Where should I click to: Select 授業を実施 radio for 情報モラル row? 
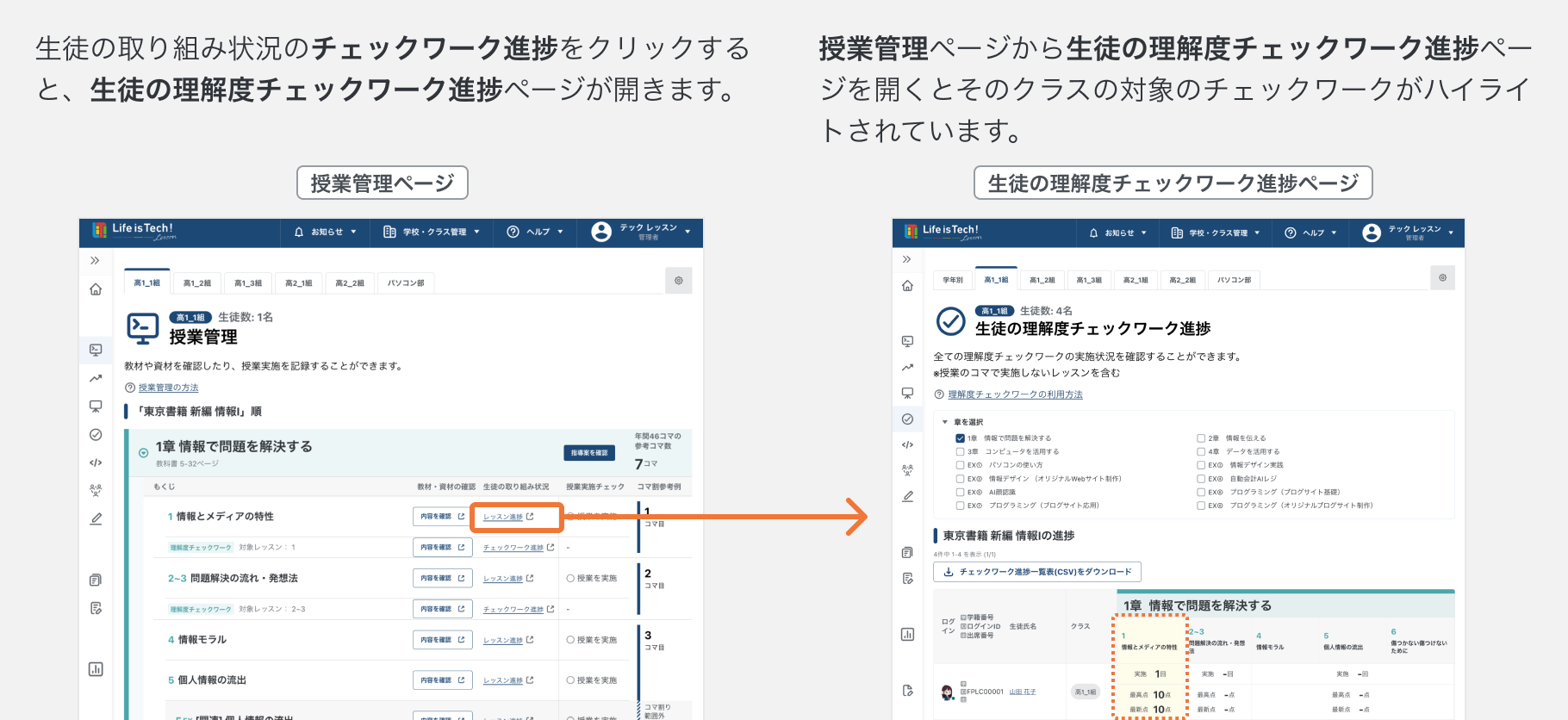[x=570, y=640]
